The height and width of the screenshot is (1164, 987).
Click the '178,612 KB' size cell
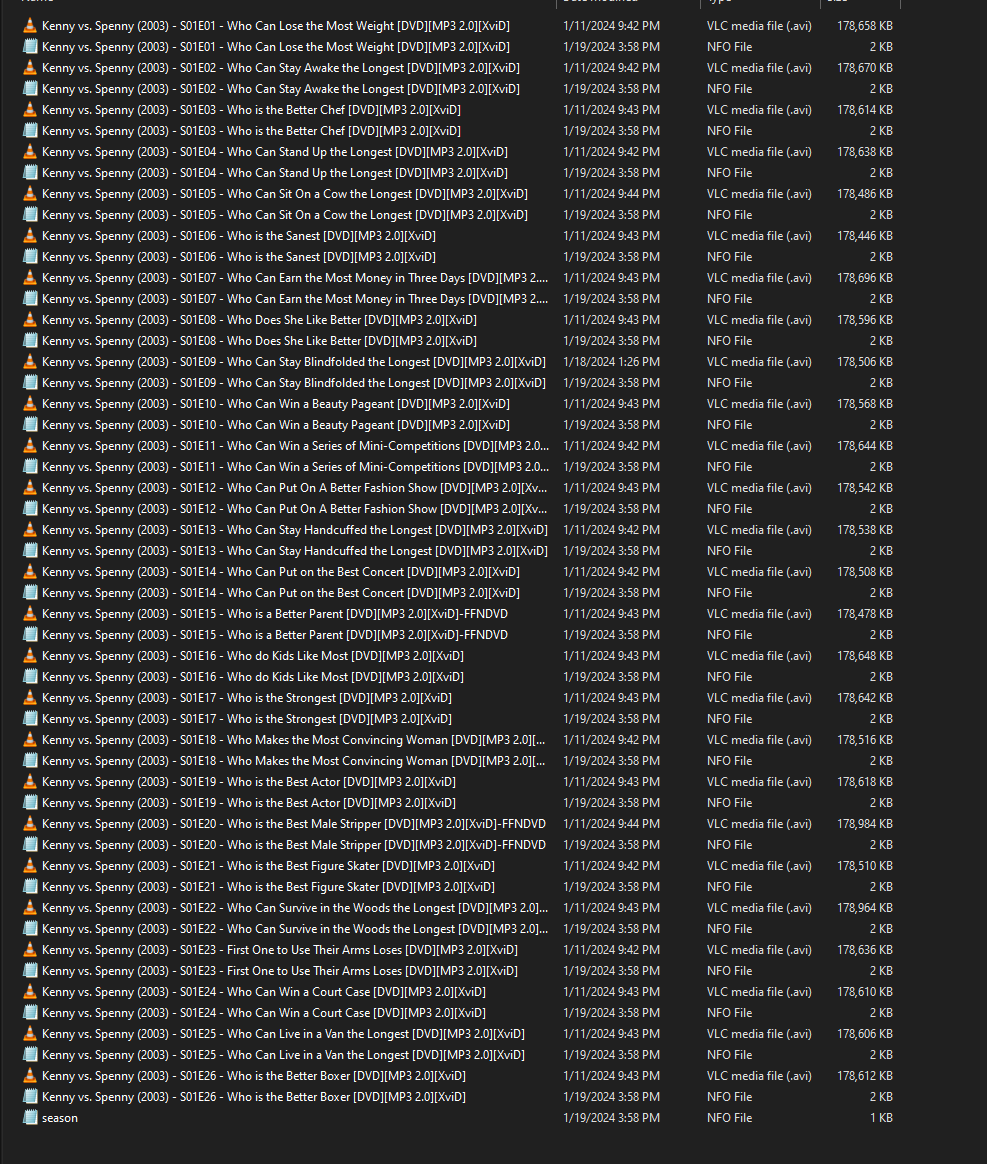(x=865, y=1075)
